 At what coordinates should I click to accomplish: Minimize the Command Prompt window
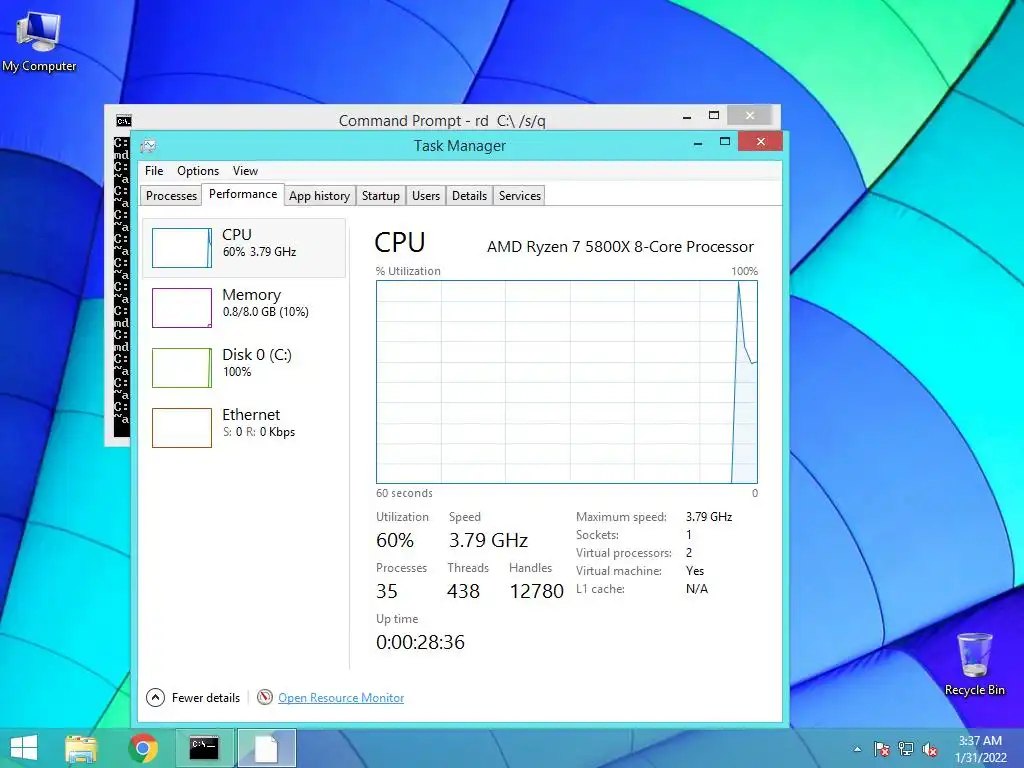click(687, 117)
